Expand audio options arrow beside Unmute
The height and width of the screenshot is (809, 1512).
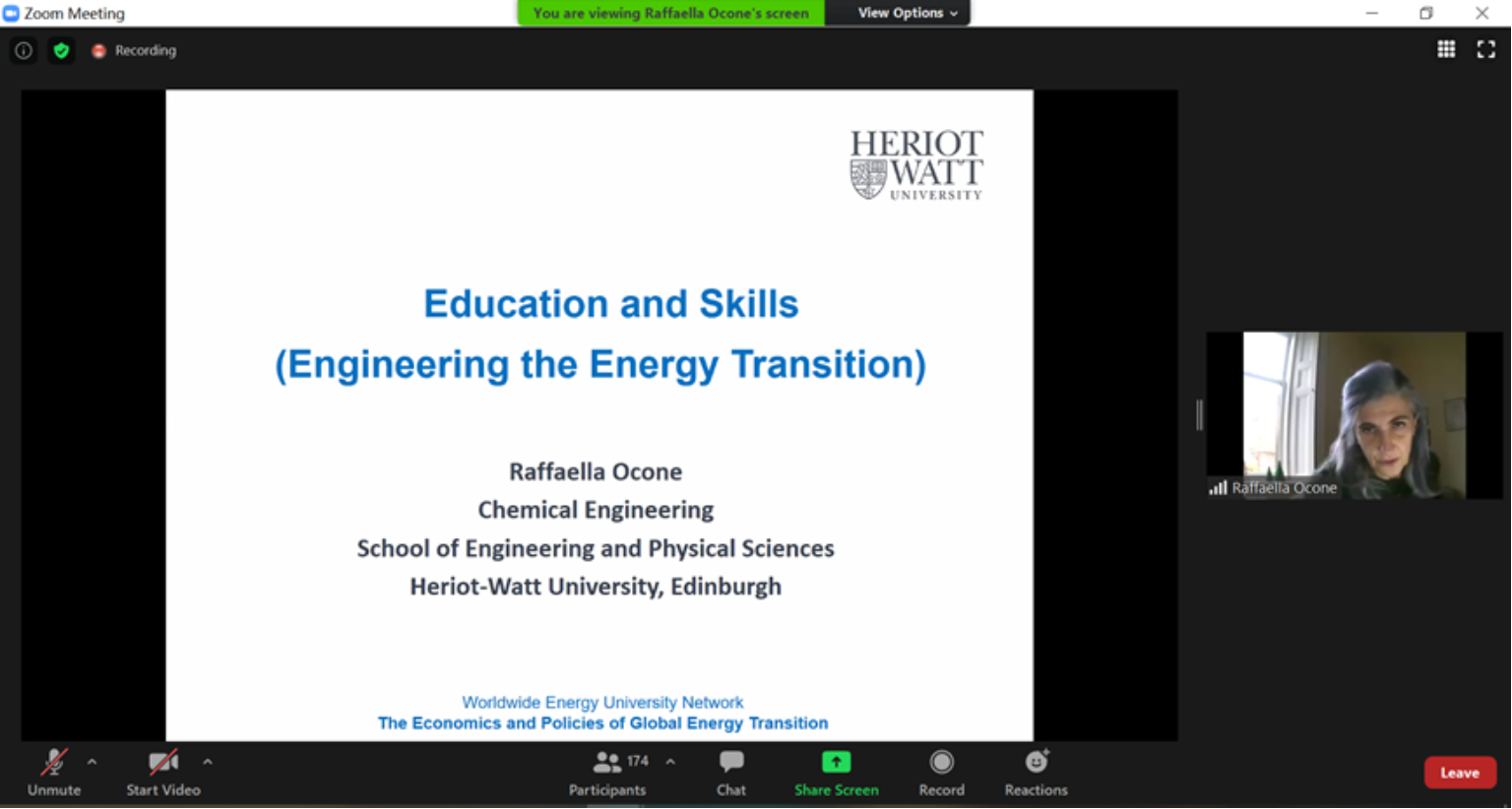pyautogui.click(x=92, y=762)
